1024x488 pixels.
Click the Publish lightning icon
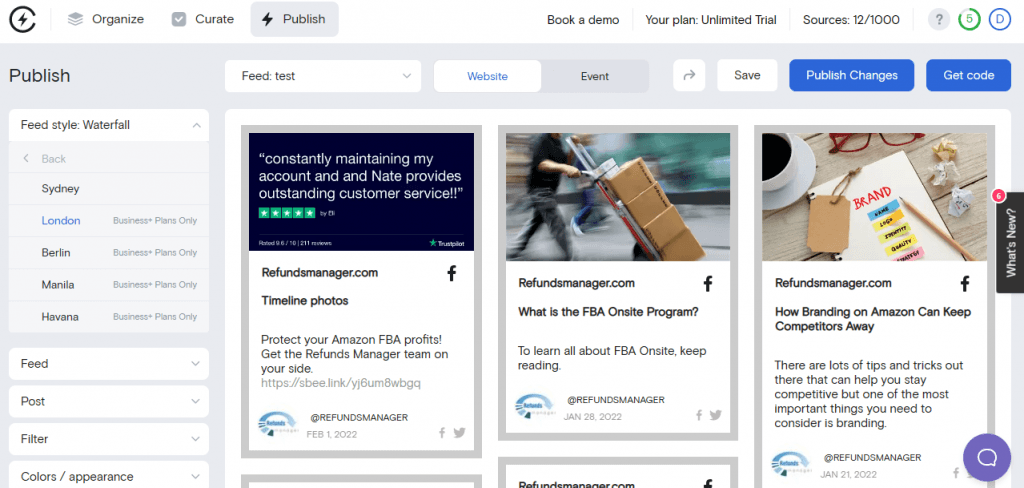tap(267, 20)
